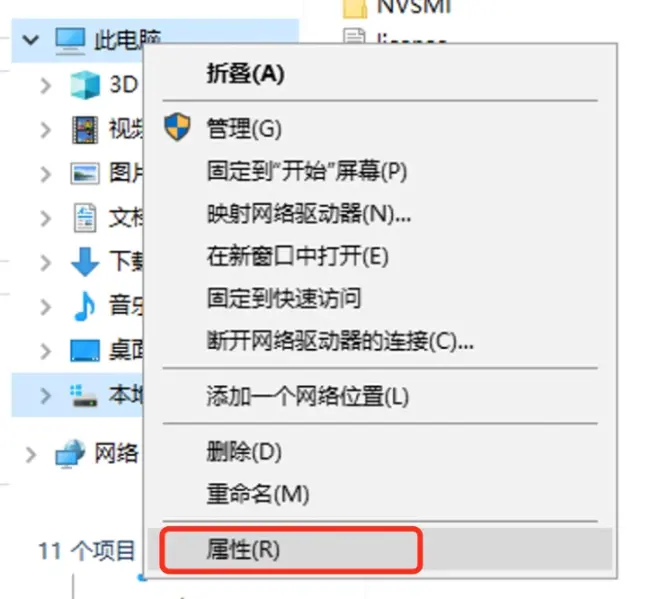Open the pictures folder icon
This screenshot has width=660, height=599.
pyautogui.click(x=85, y=173)
